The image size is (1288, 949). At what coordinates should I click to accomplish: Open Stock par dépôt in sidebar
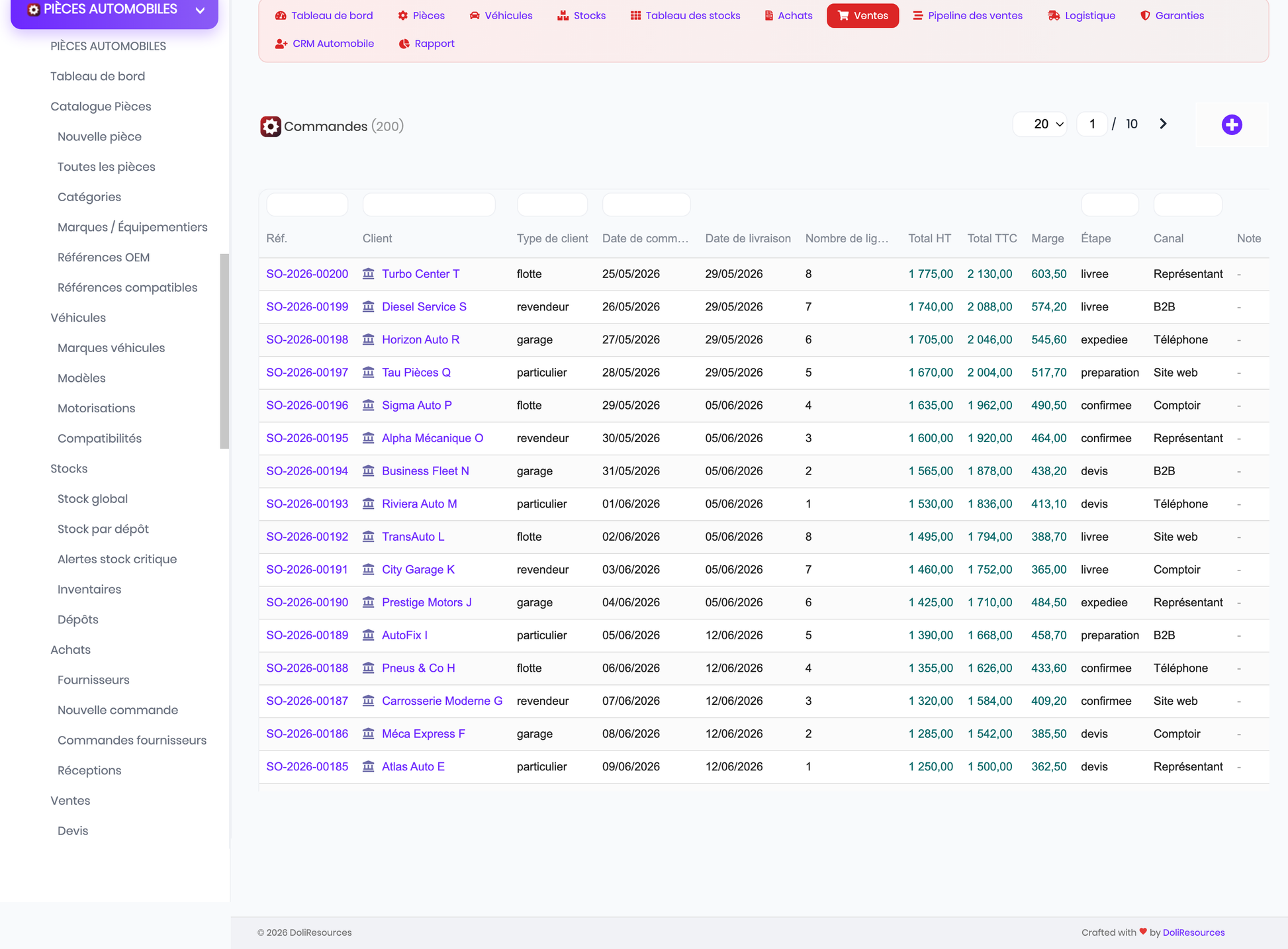[103, 529]
